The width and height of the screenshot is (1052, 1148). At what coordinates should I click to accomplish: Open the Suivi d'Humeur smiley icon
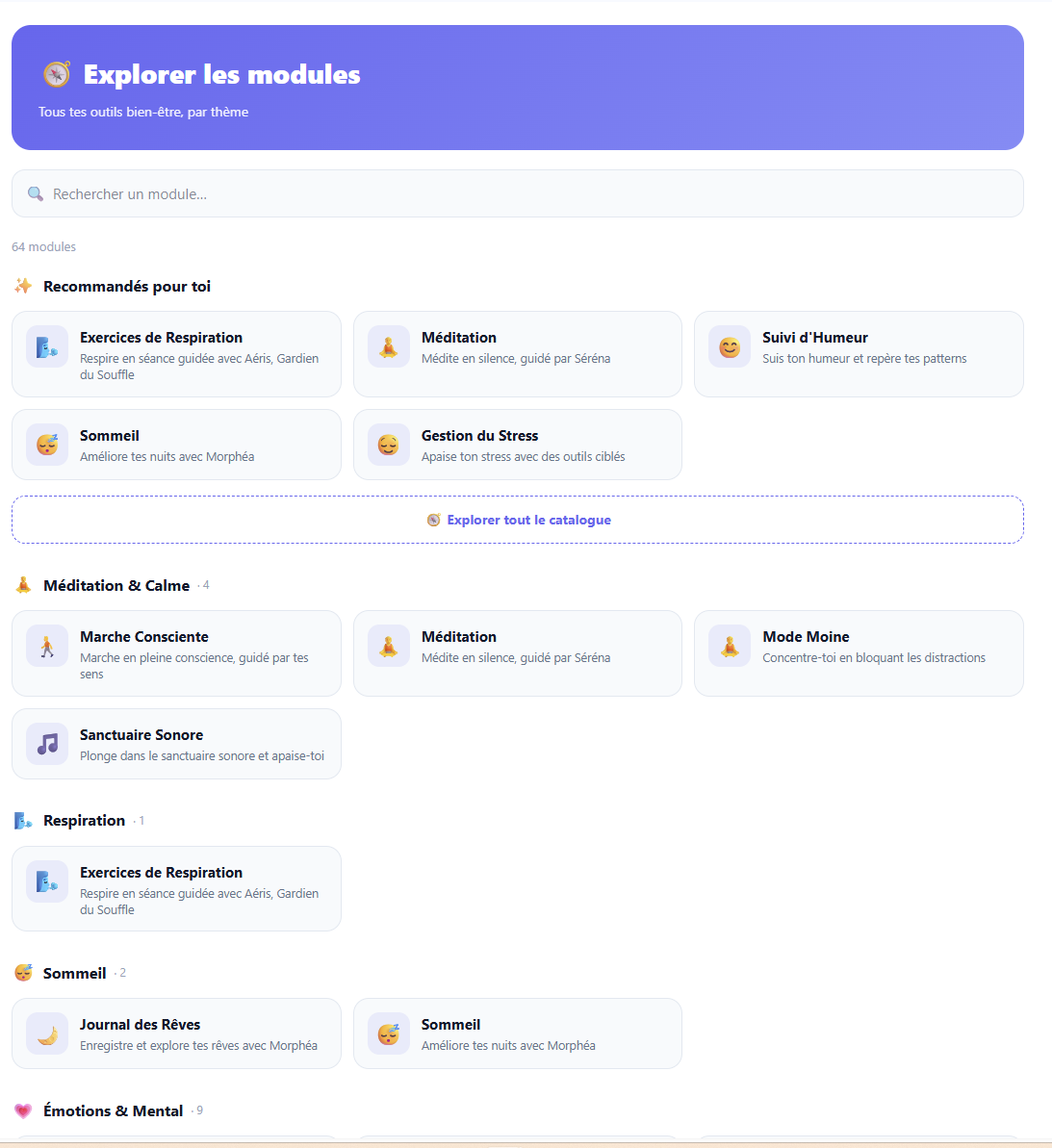(x=730, y=347)
